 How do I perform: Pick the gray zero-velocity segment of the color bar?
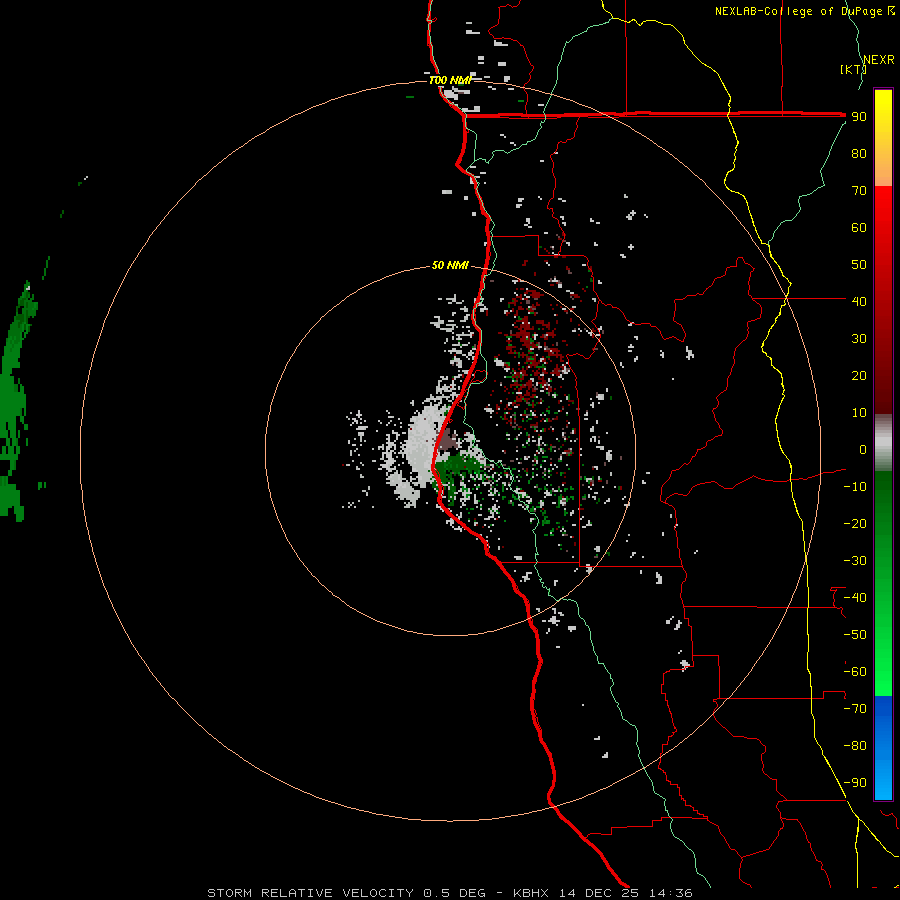click(x=883, y=443)
